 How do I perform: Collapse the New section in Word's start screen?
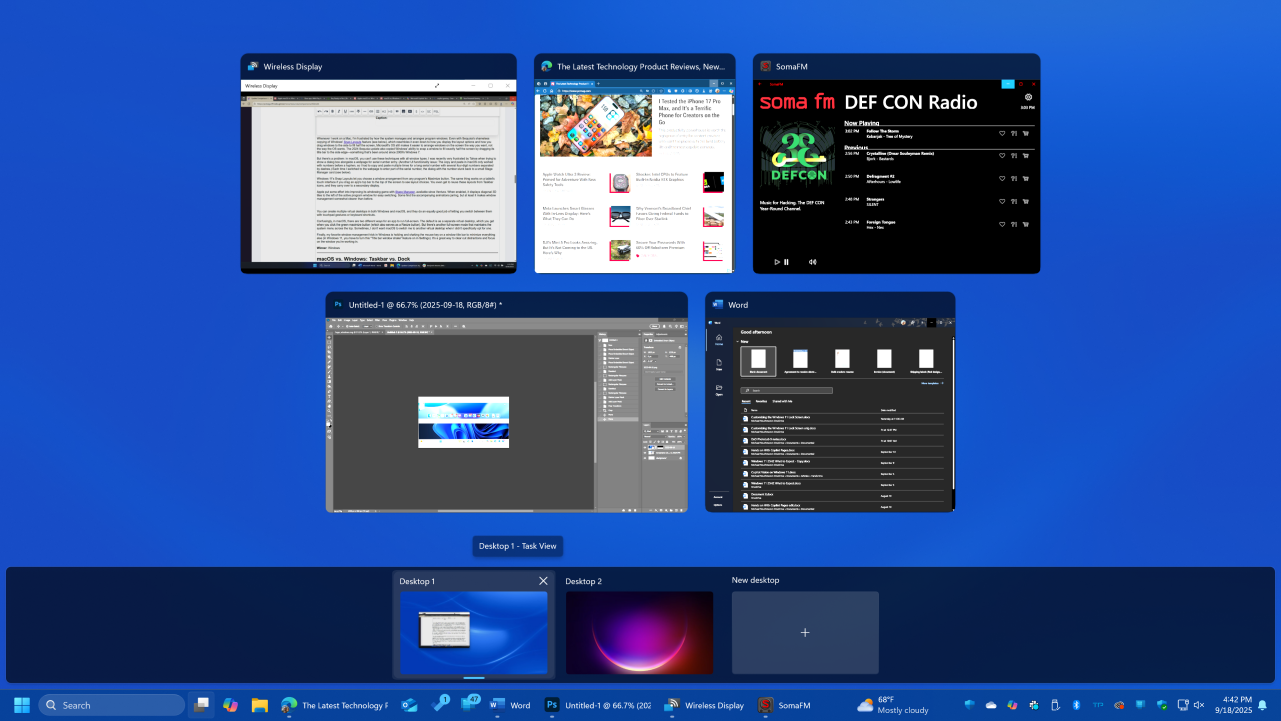pyautogui.click(x=737, y=341)
